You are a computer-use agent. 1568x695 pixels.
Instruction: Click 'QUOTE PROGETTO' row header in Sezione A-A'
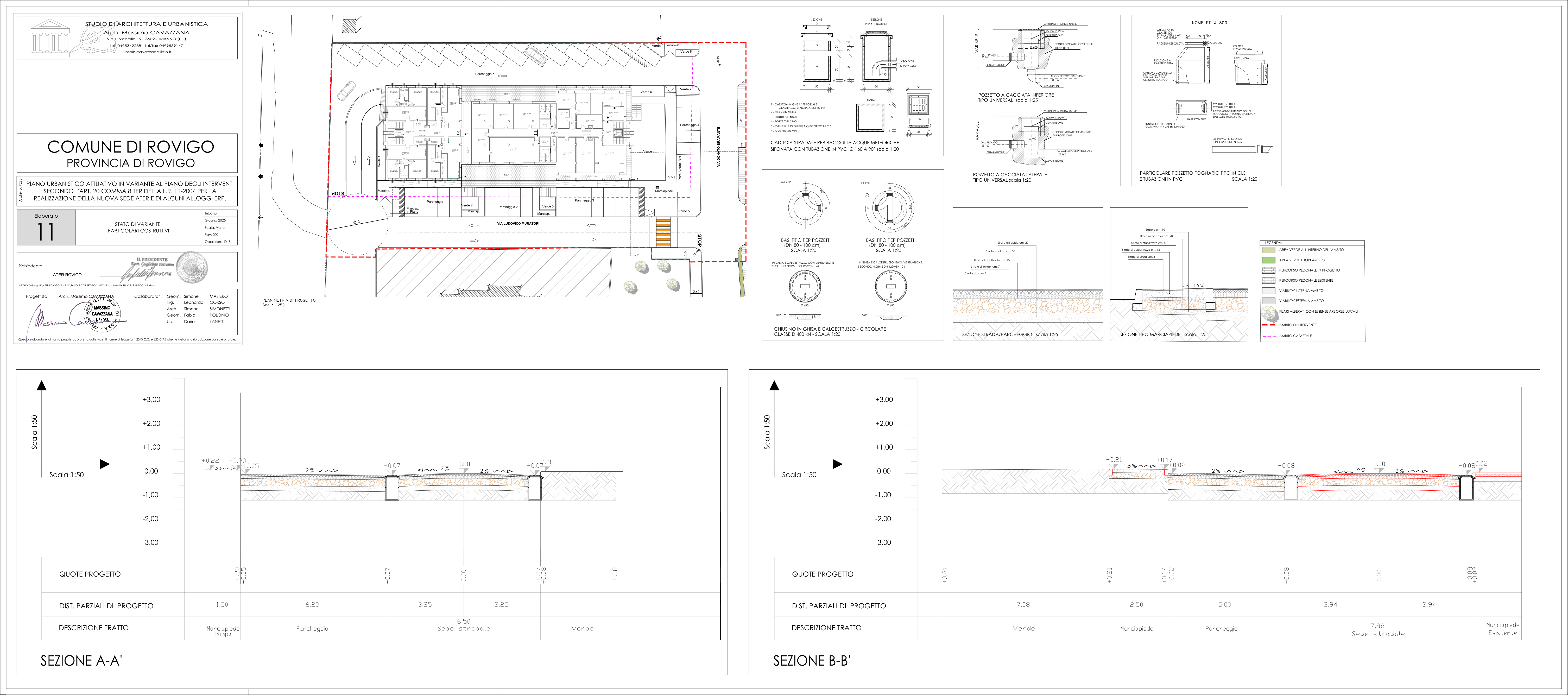90,574
